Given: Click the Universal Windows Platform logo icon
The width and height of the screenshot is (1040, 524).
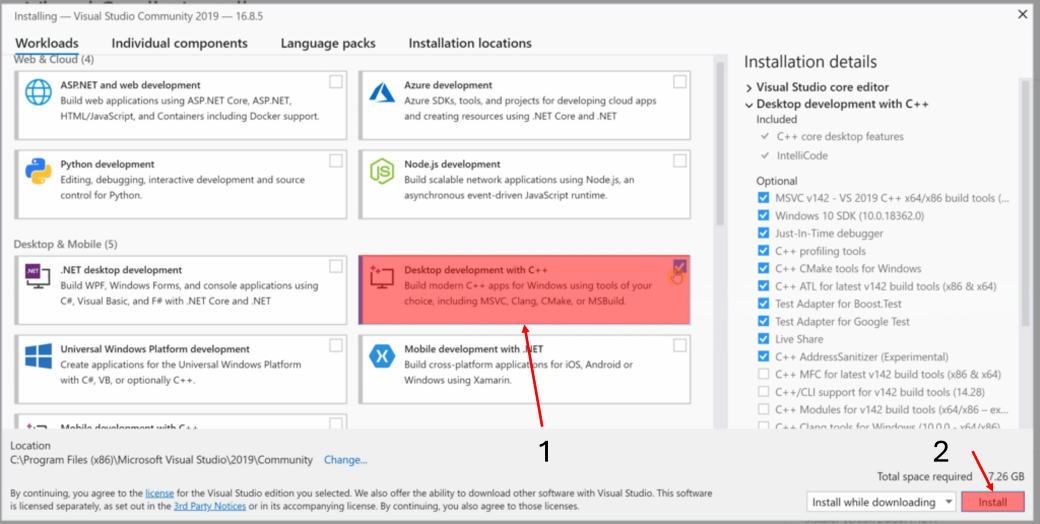Looking at the screenshot, I should coord(38,356).
